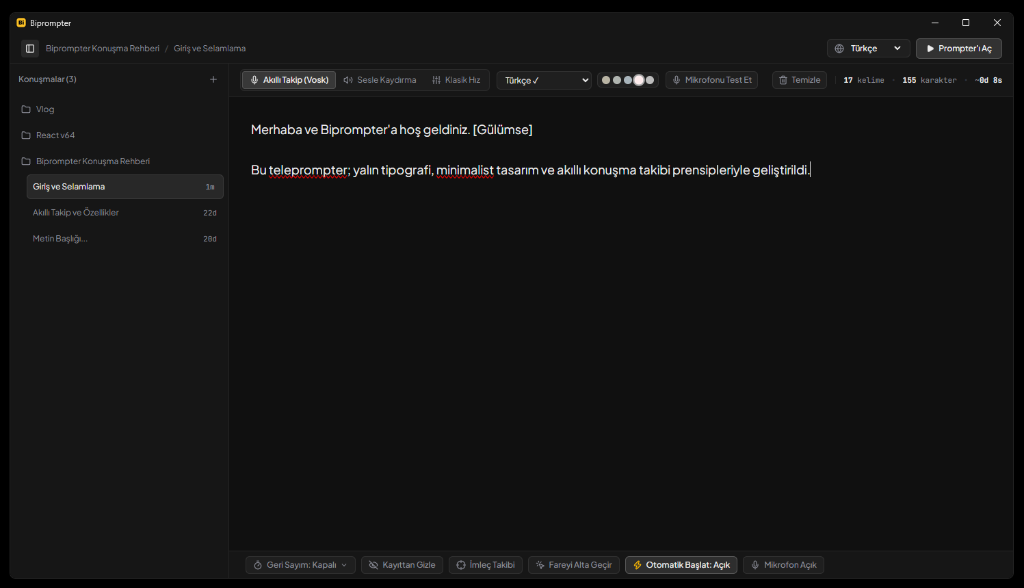This screenshot has width=1024, height=588.
Task: Click the Temizle button
Action: coord(799,80)
